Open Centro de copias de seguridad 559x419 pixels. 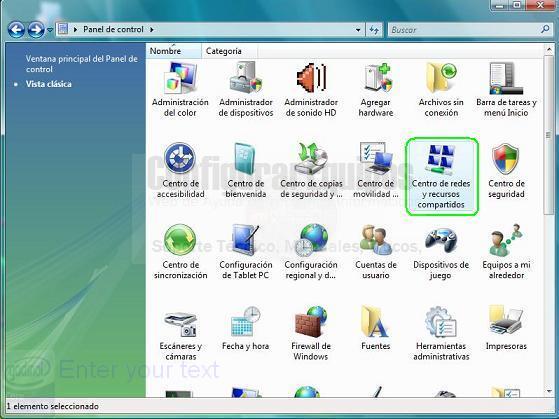311,170
